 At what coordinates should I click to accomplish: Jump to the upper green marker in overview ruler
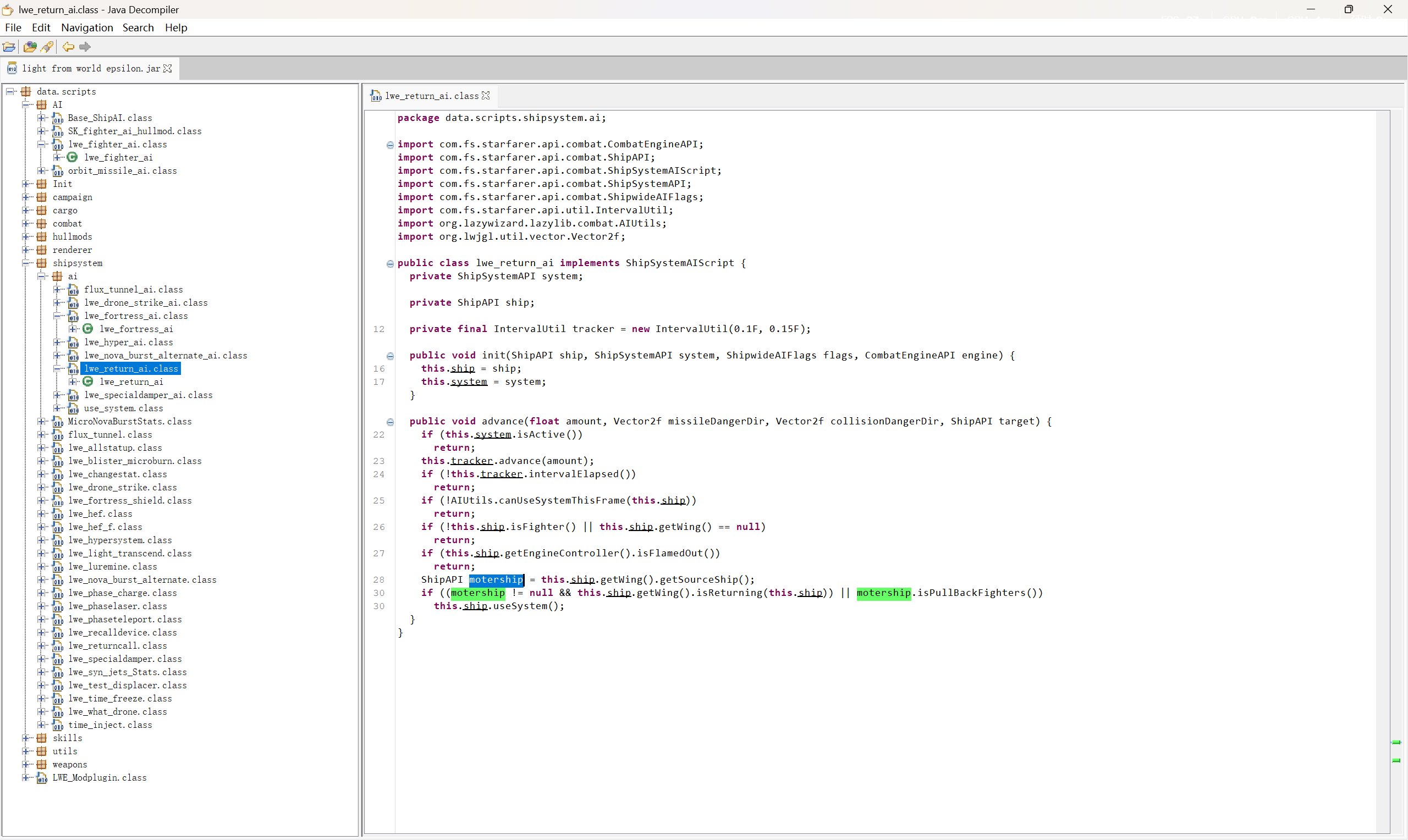[1396, 742]
